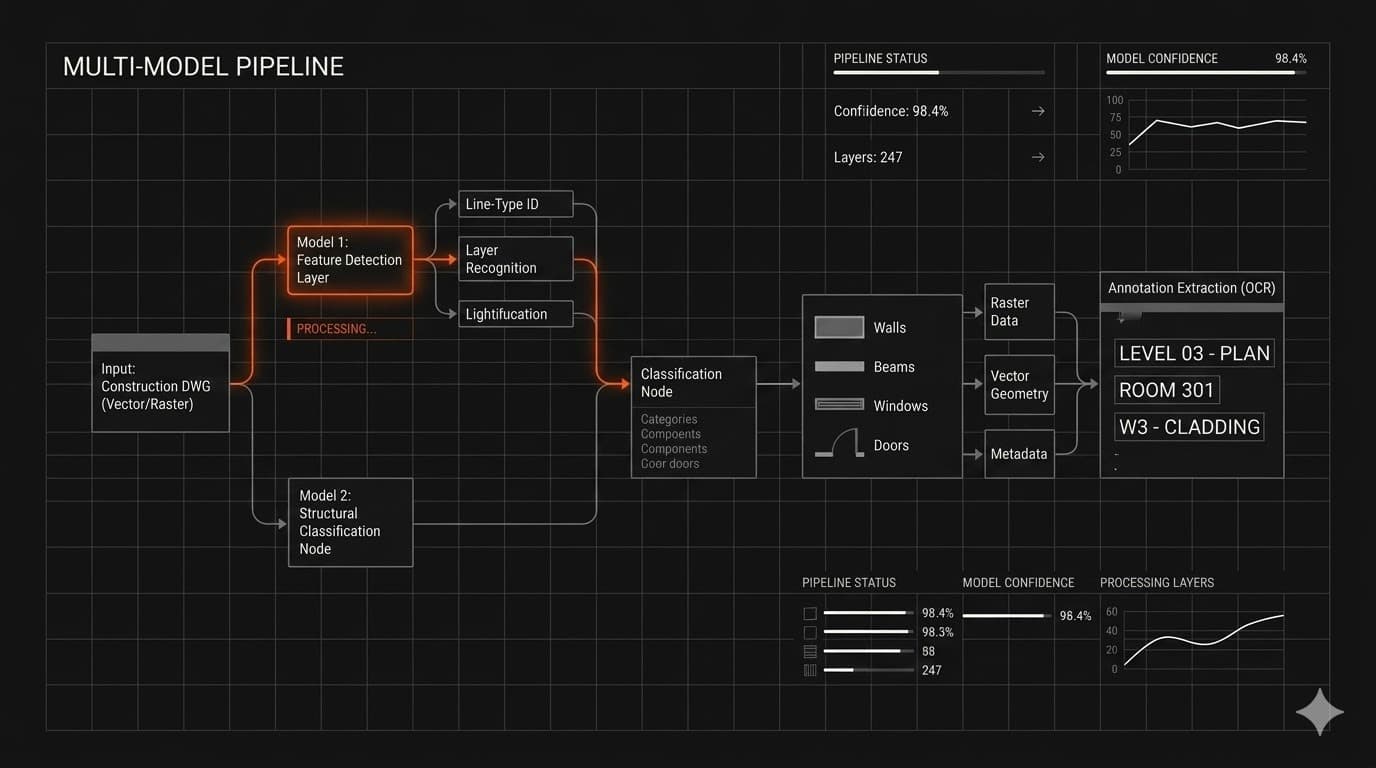Image resolution: width=1376 pixels, height=768 pixels.
Task: Toggle the checkbox beside 98.3% status row
Action: [x=809, y=632]
